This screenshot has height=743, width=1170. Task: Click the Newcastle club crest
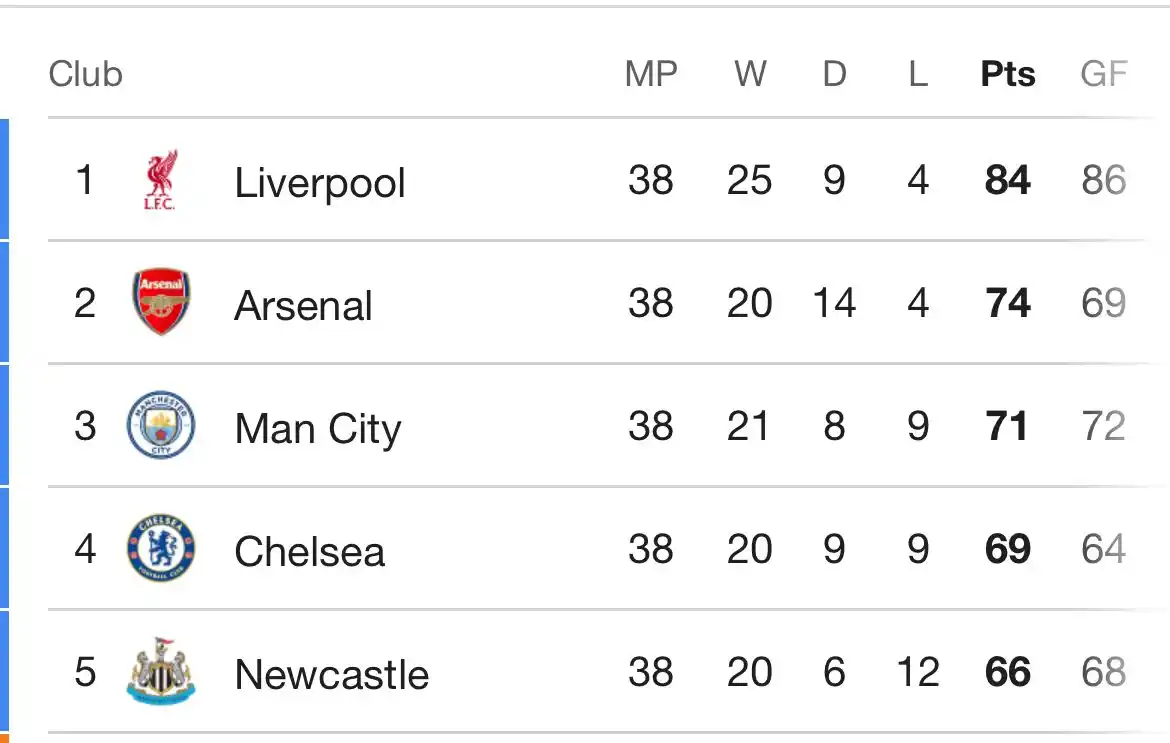(161, 671)
